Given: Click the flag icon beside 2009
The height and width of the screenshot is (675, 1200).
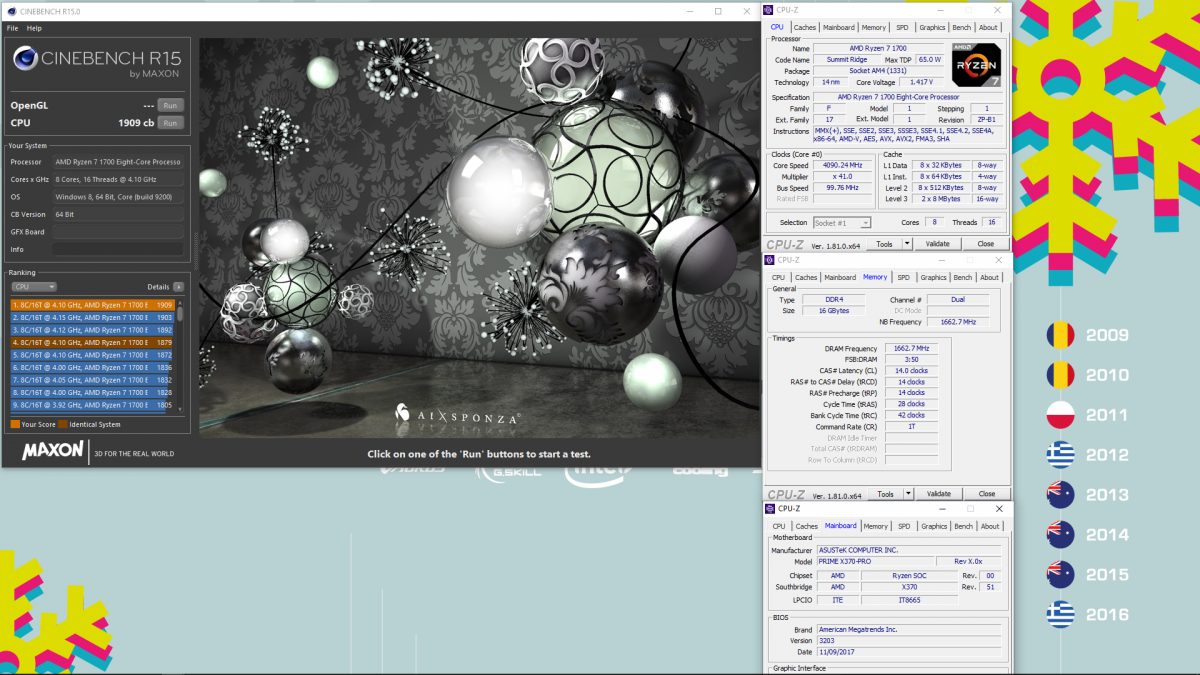Looking at the screenshot, I should pyautogui.click(x=1060, y=335).
